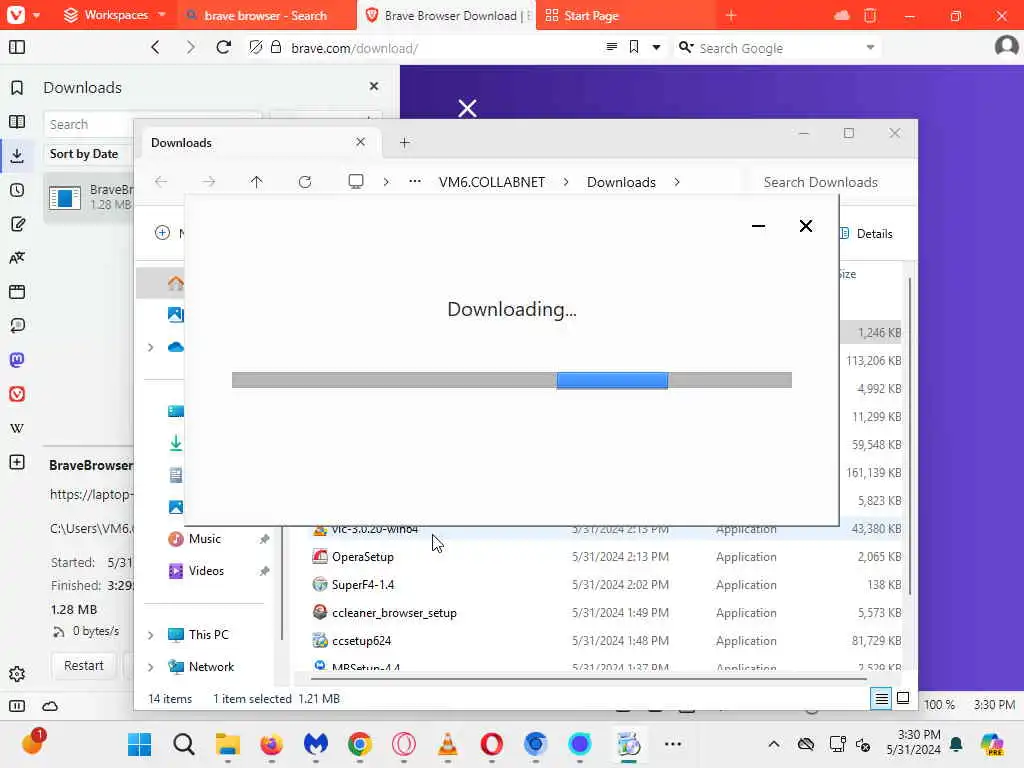Screen dimensions: 1024x768
Task: Open the synced tabs cloud icon
Action: coord(842,15)
